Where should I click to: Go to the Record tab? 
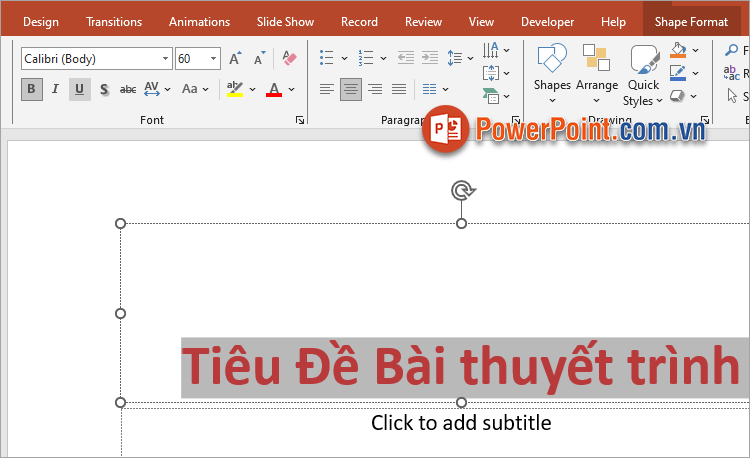tap(359, 22)
